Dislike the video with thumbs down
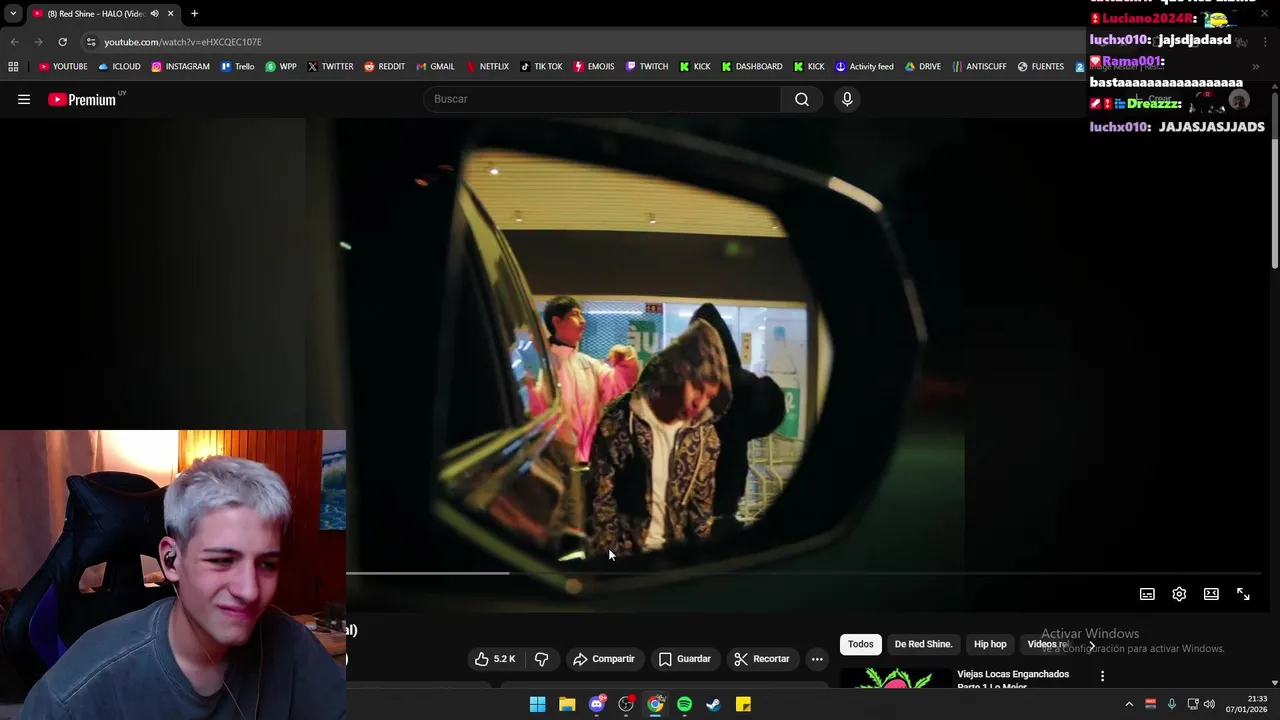The height and width of the screenshot is (720, 1280). [541, 659]
